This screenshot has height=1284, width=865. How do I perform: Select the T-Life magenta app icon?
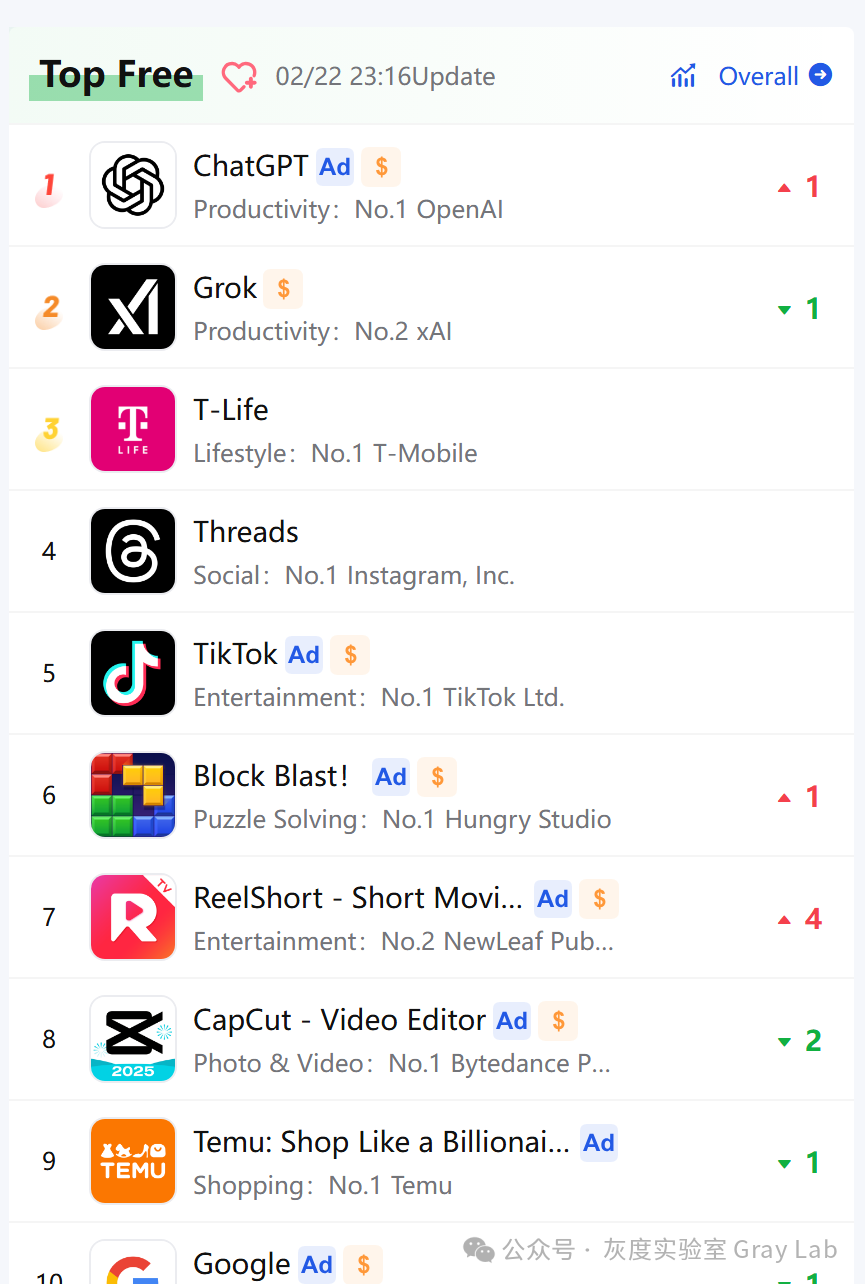tap(133, 429)
